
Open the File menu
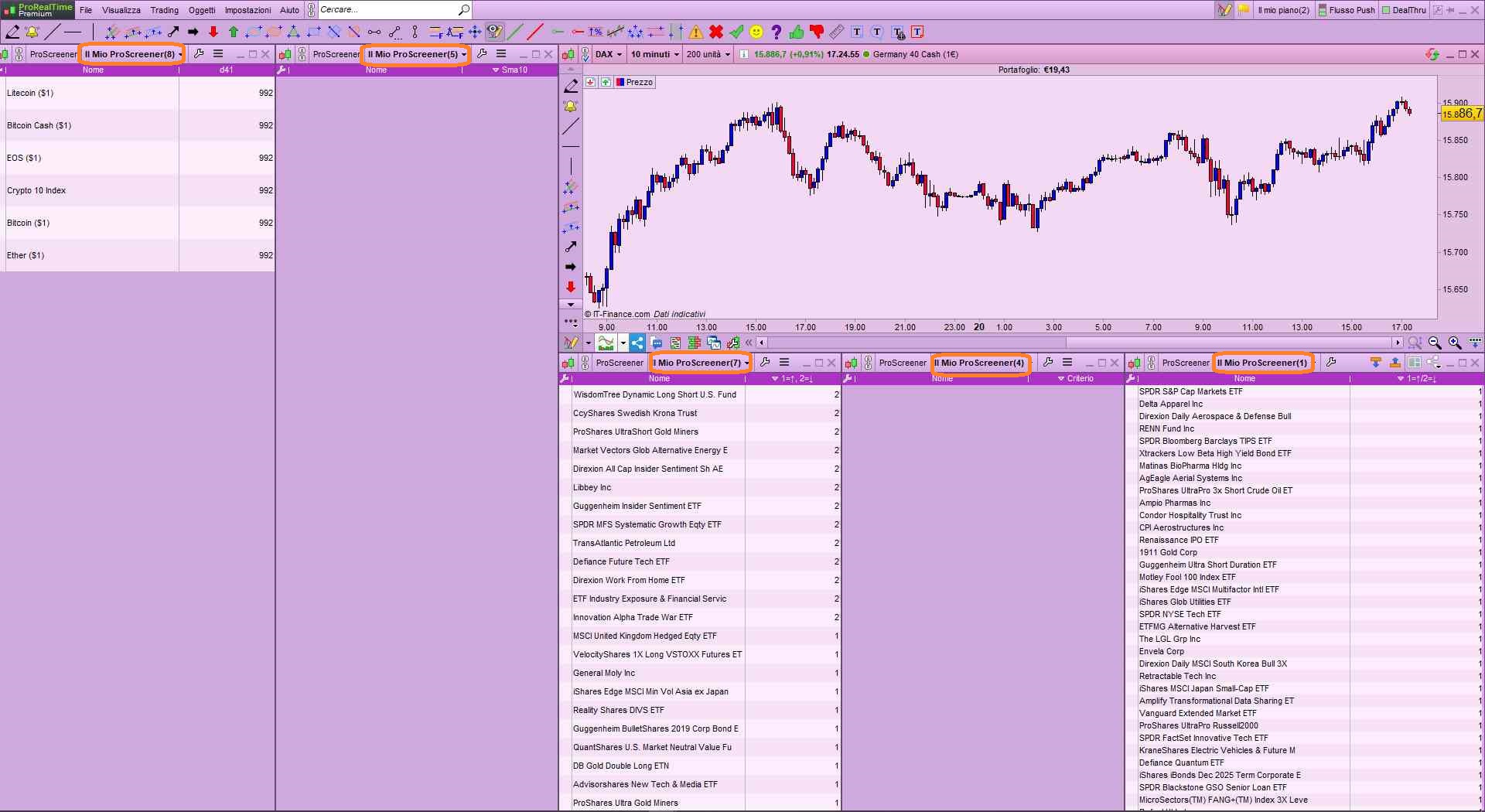coord(86,10)
